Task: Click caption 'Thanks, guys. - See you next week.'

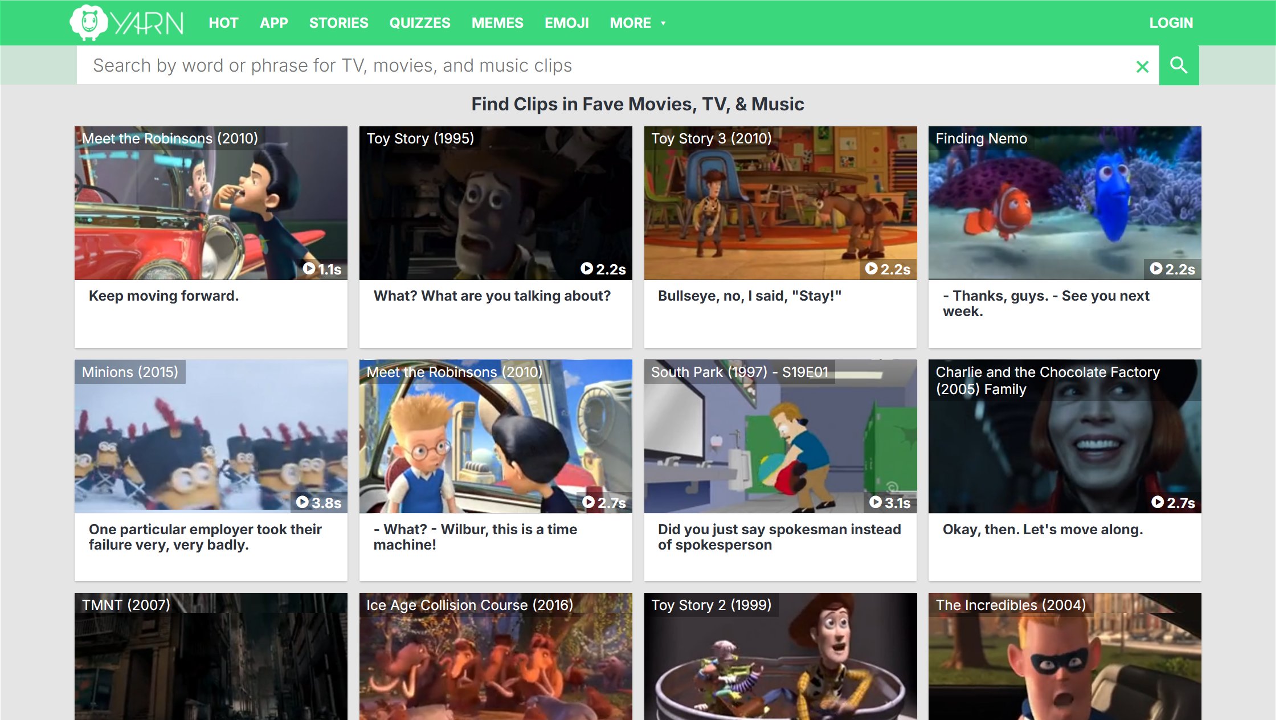Action: 1046,304
